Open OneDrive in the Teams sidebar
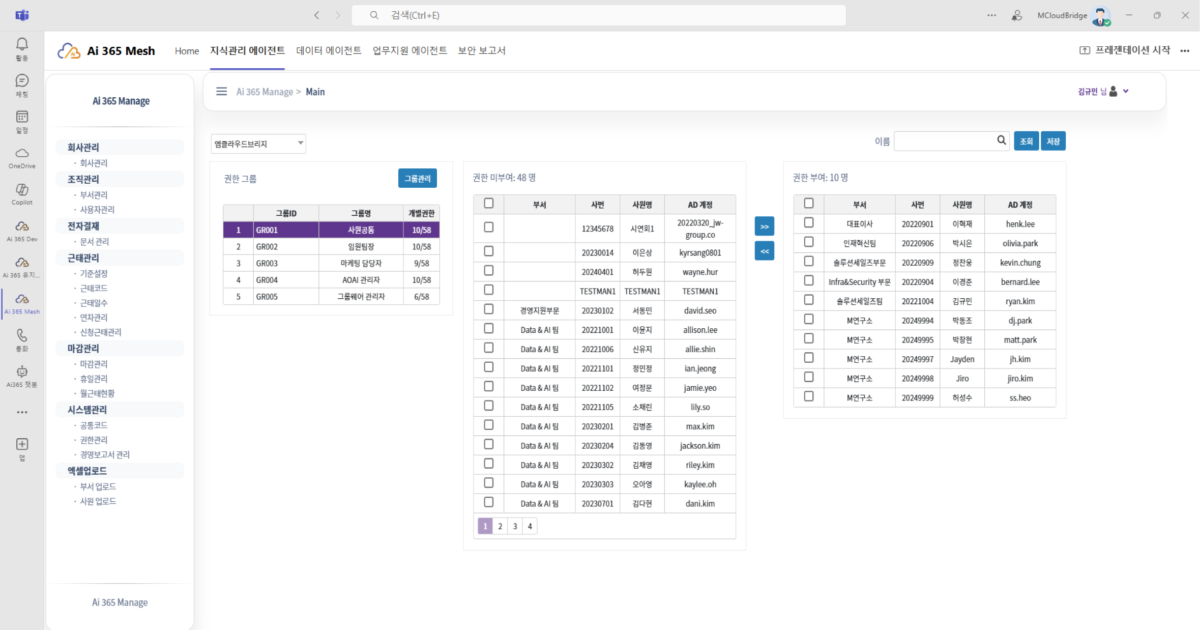The image size is (1200, 630). (22, 153)
